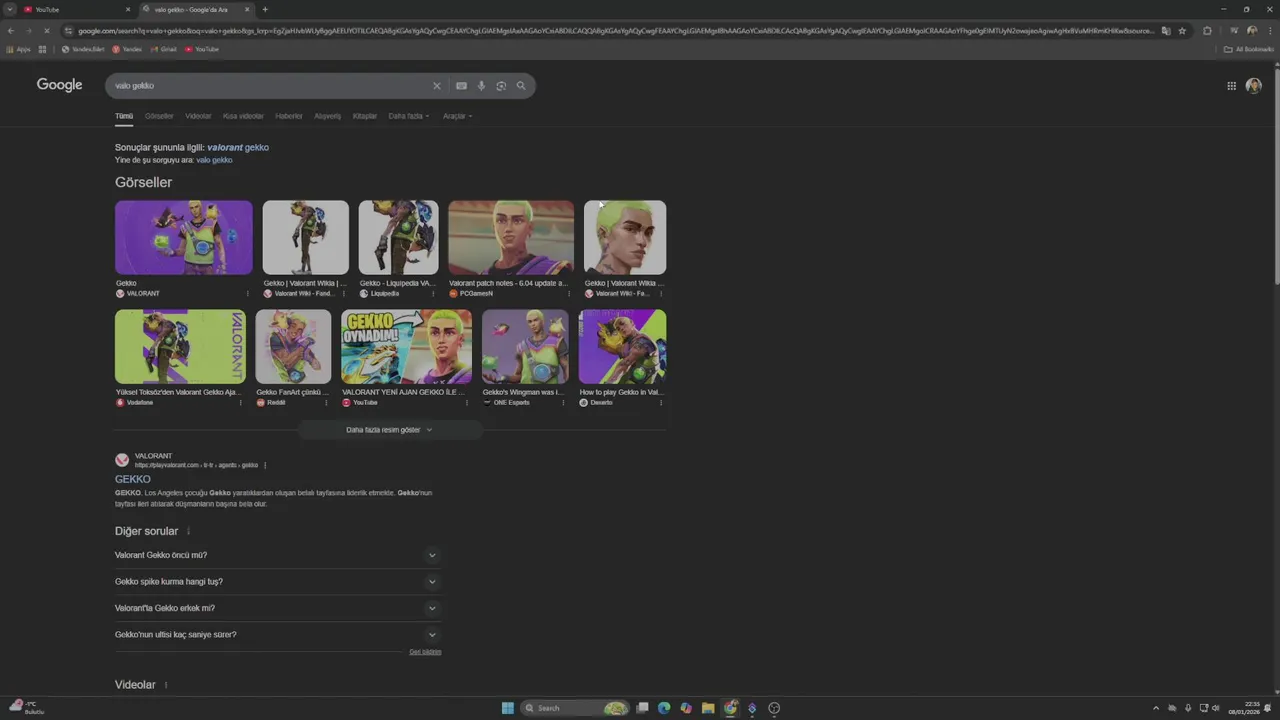
Task: Start voice search with the microphone
Action: [481, 86]
